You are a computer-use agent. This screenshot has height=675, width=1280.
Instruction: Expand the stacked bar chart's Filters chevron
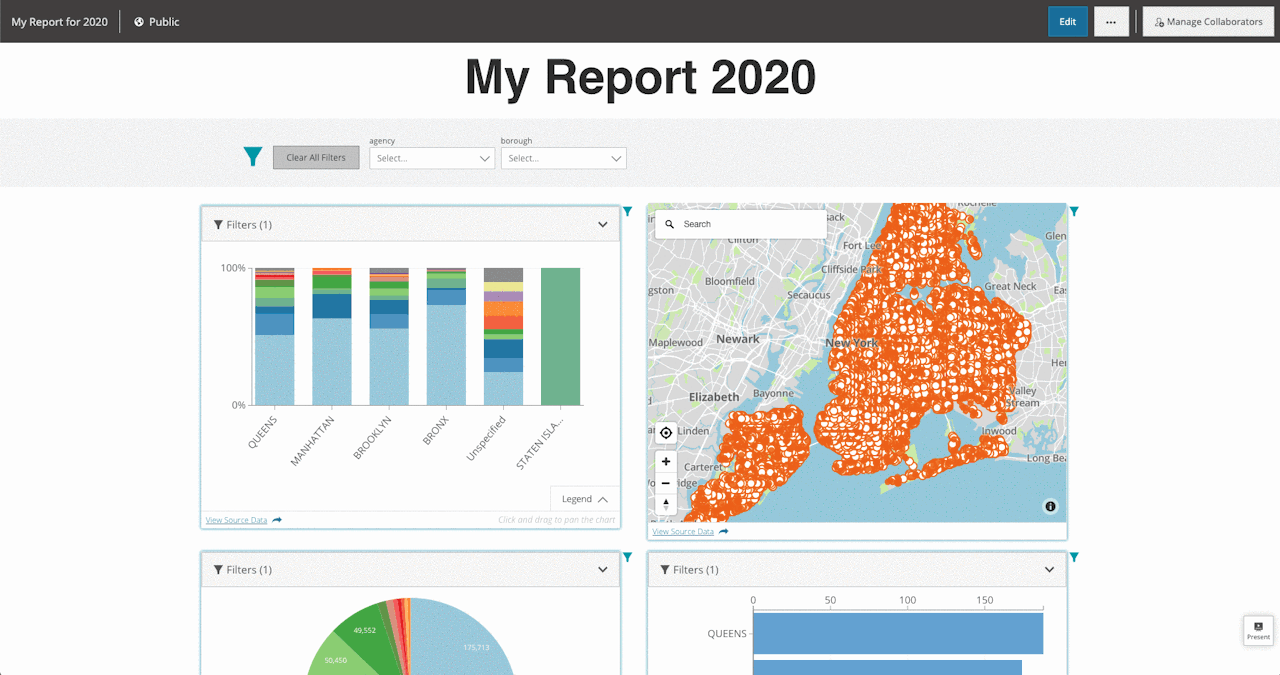(x=603, y=225)
